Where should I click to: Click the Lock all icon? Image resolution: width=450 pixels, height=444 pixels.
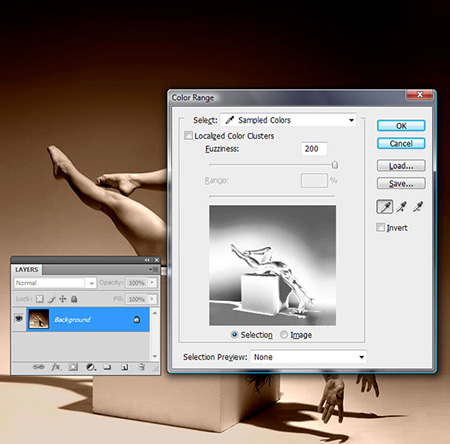pyautogui.click(x=74, y=299)
